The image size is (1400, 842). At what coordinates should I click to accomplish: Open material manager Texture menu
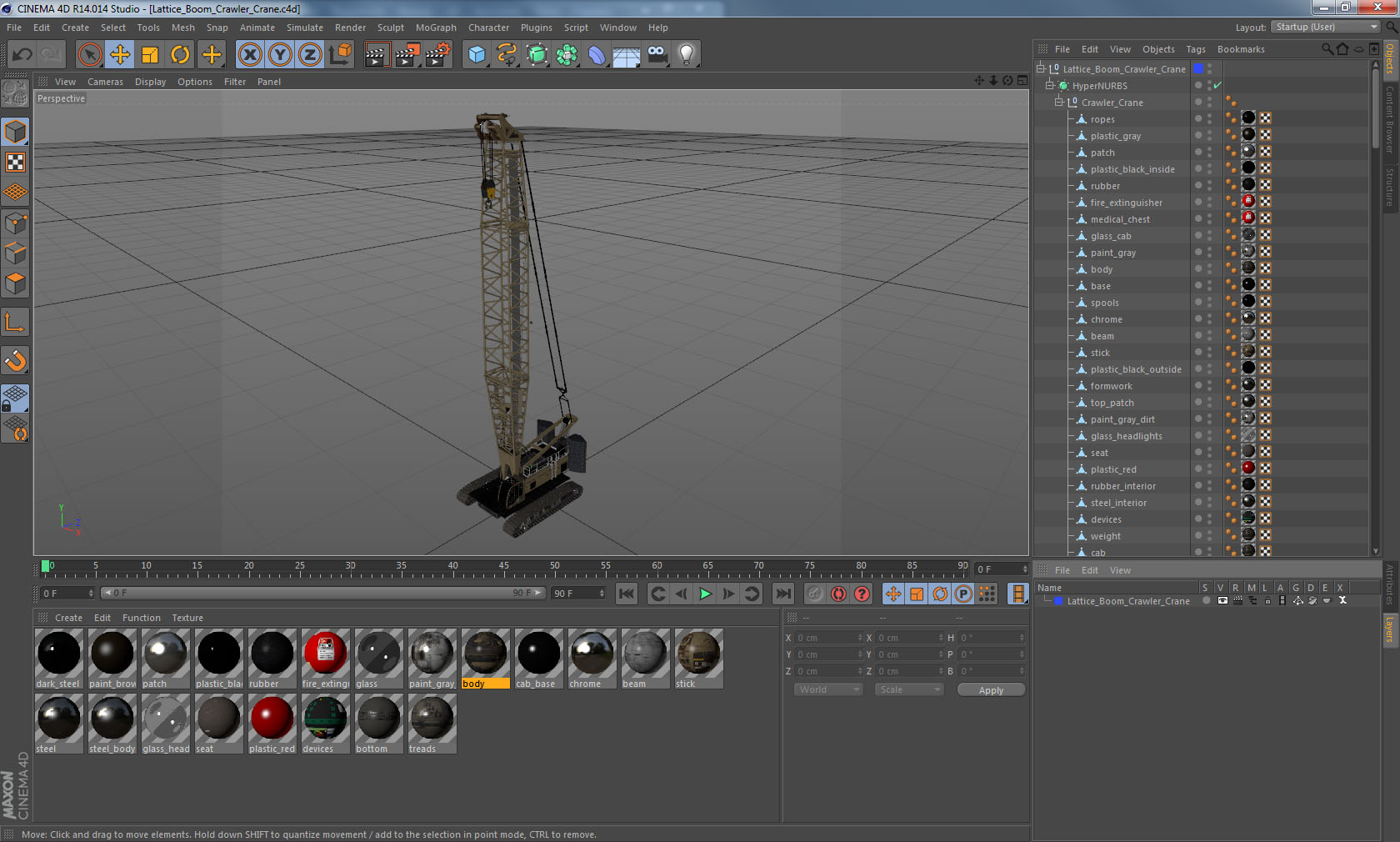(x=187, y=618)
